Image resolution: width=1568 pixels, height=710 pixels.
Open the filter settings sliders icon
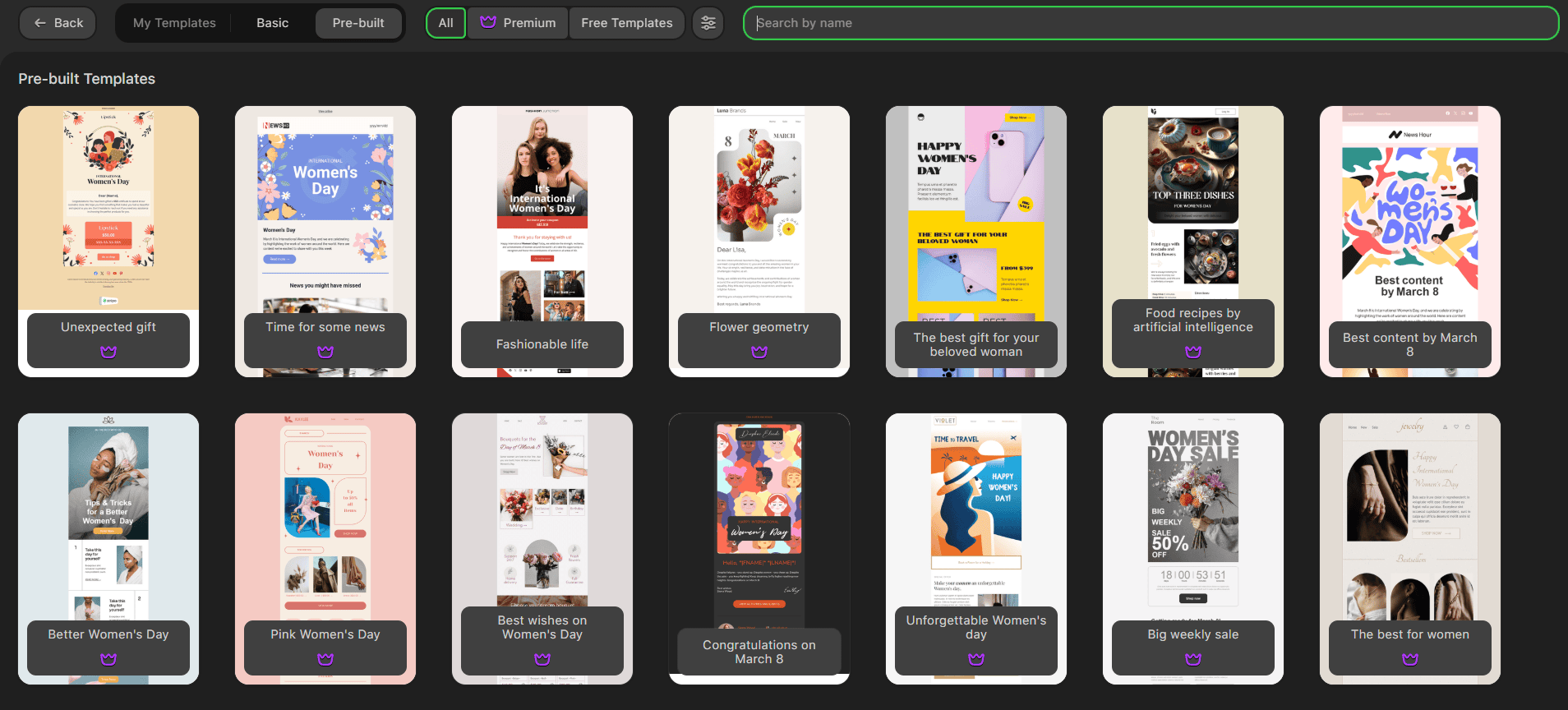click(x=708, y=23)
